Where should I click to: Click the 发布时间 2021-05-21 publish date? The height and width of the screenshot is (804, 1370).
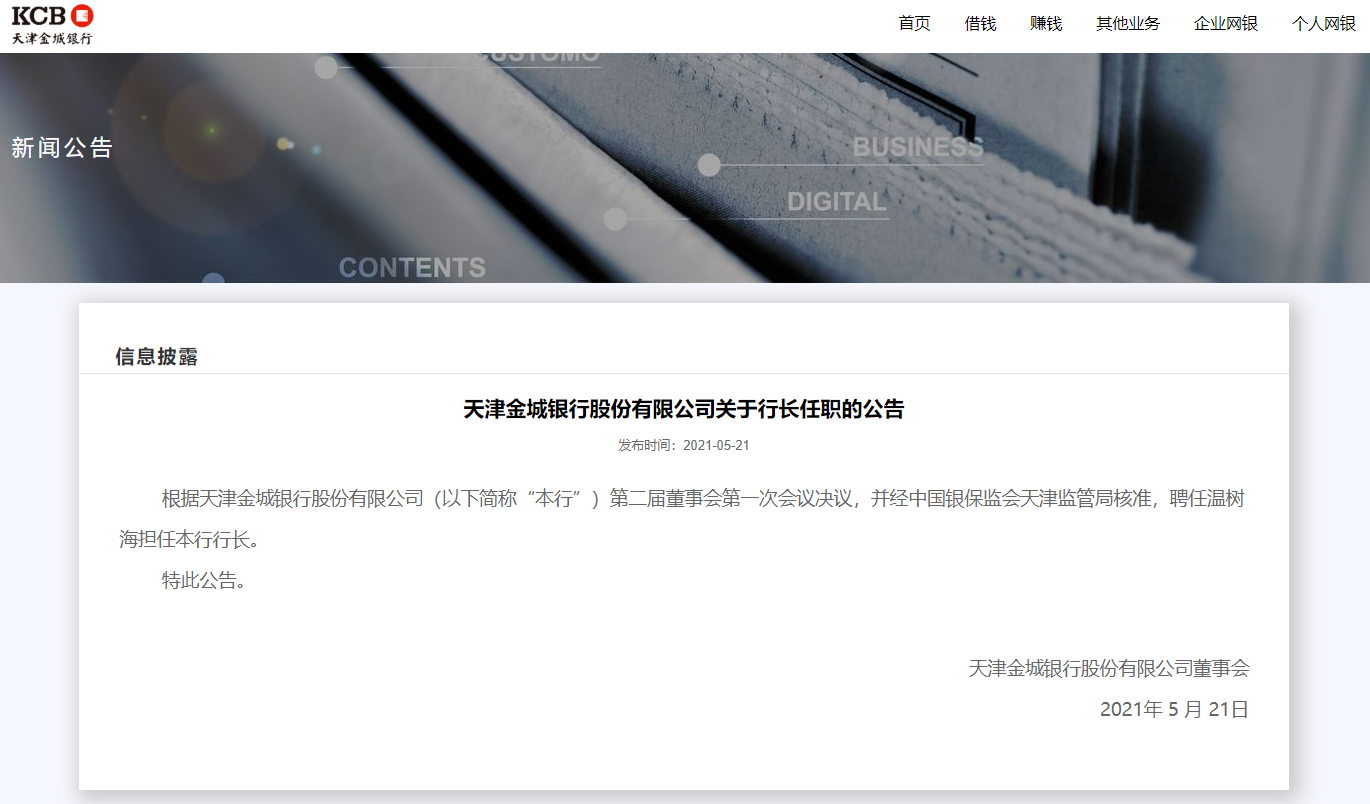coord(683,445)
